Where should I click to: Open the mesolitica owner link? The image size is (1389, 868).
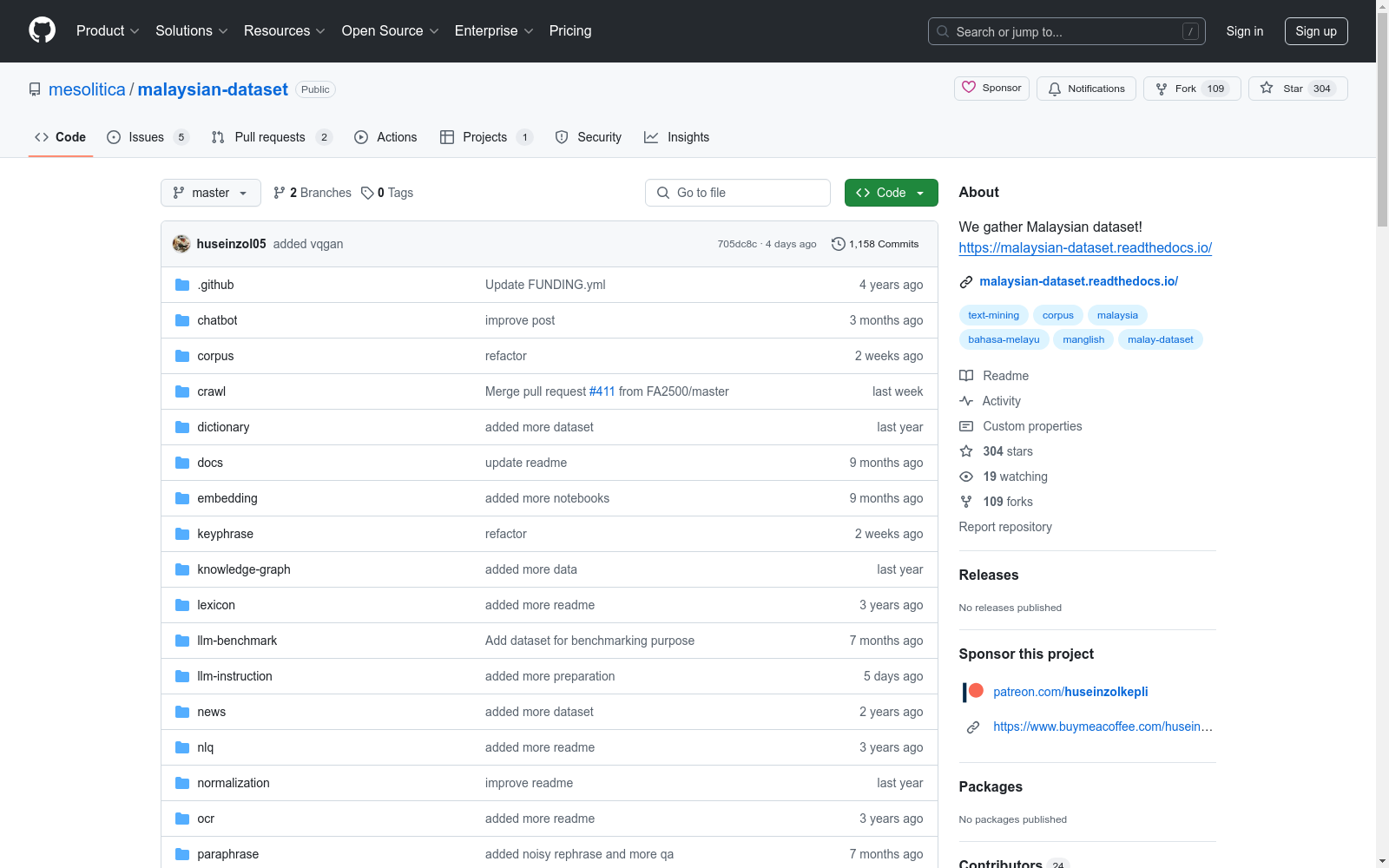[87, 89]
